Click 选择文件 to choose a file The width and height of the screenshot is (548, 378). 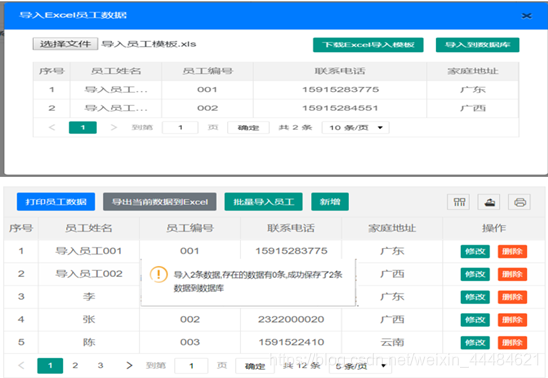pos(65,44)
